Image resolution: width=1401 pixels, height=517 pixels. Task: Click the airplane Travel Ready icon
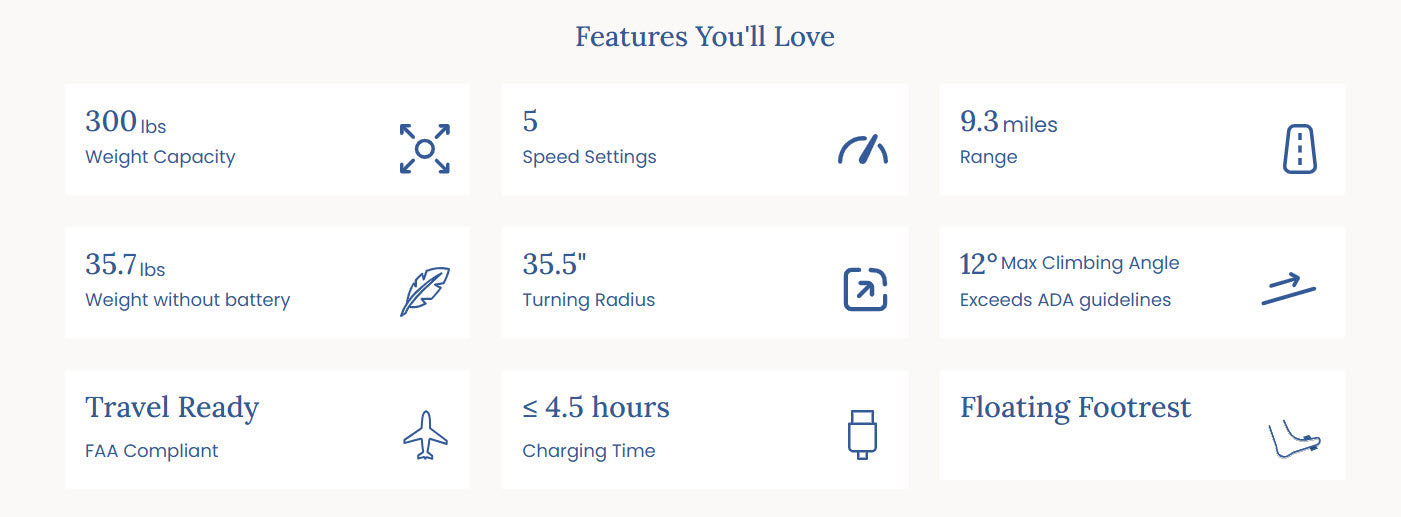pyautogui.click(x=425, y=435)
